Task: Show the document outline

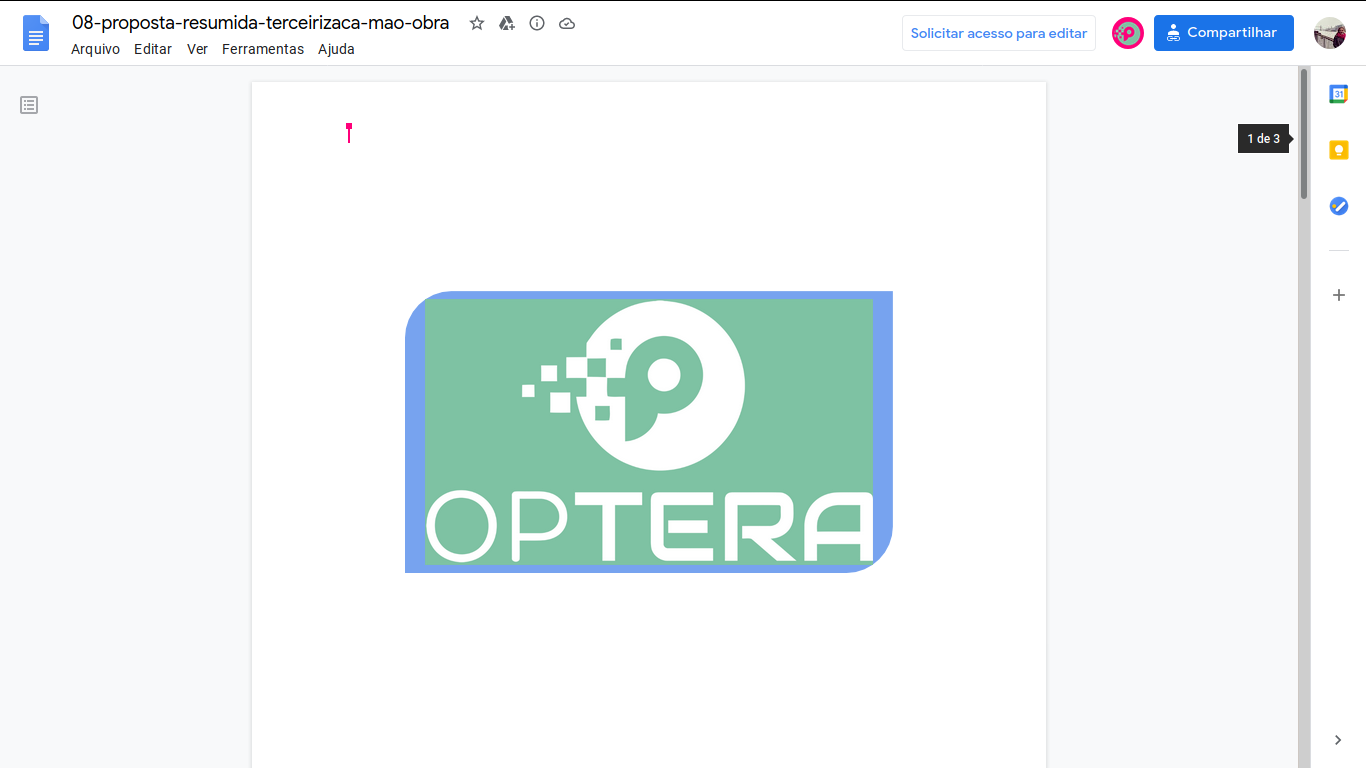Action: (29, 105)
